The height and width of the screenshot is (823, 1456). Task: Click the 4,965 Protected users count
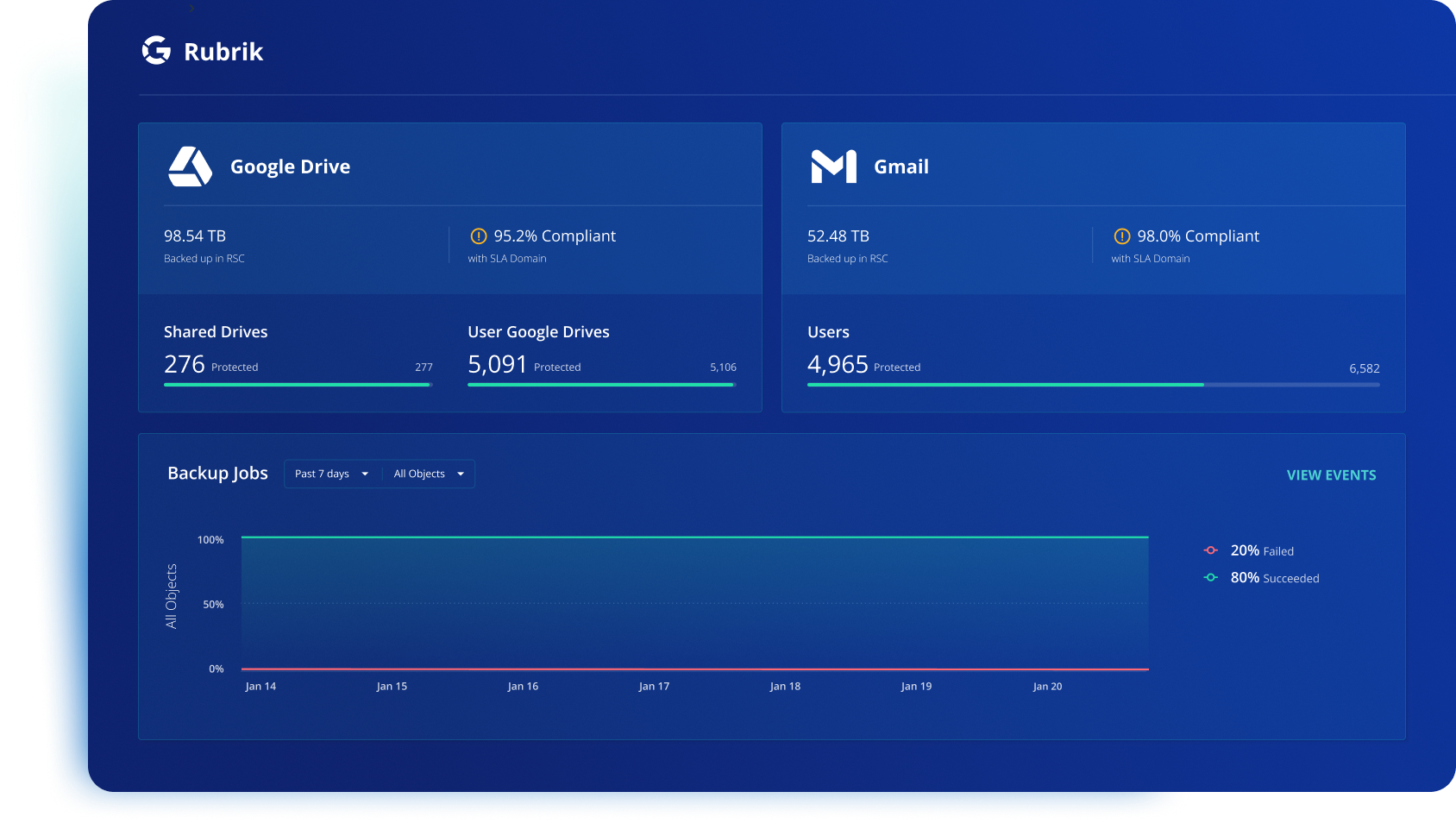pyautogui.click(x=838, y=365)
